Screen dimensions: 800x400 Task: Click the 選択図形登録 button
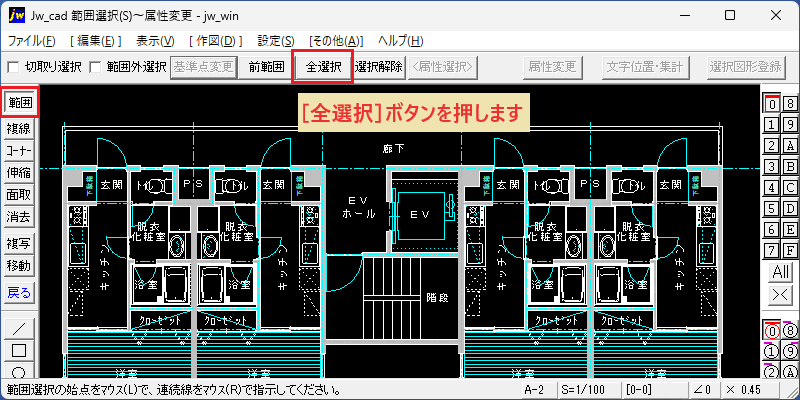[745, 67]
